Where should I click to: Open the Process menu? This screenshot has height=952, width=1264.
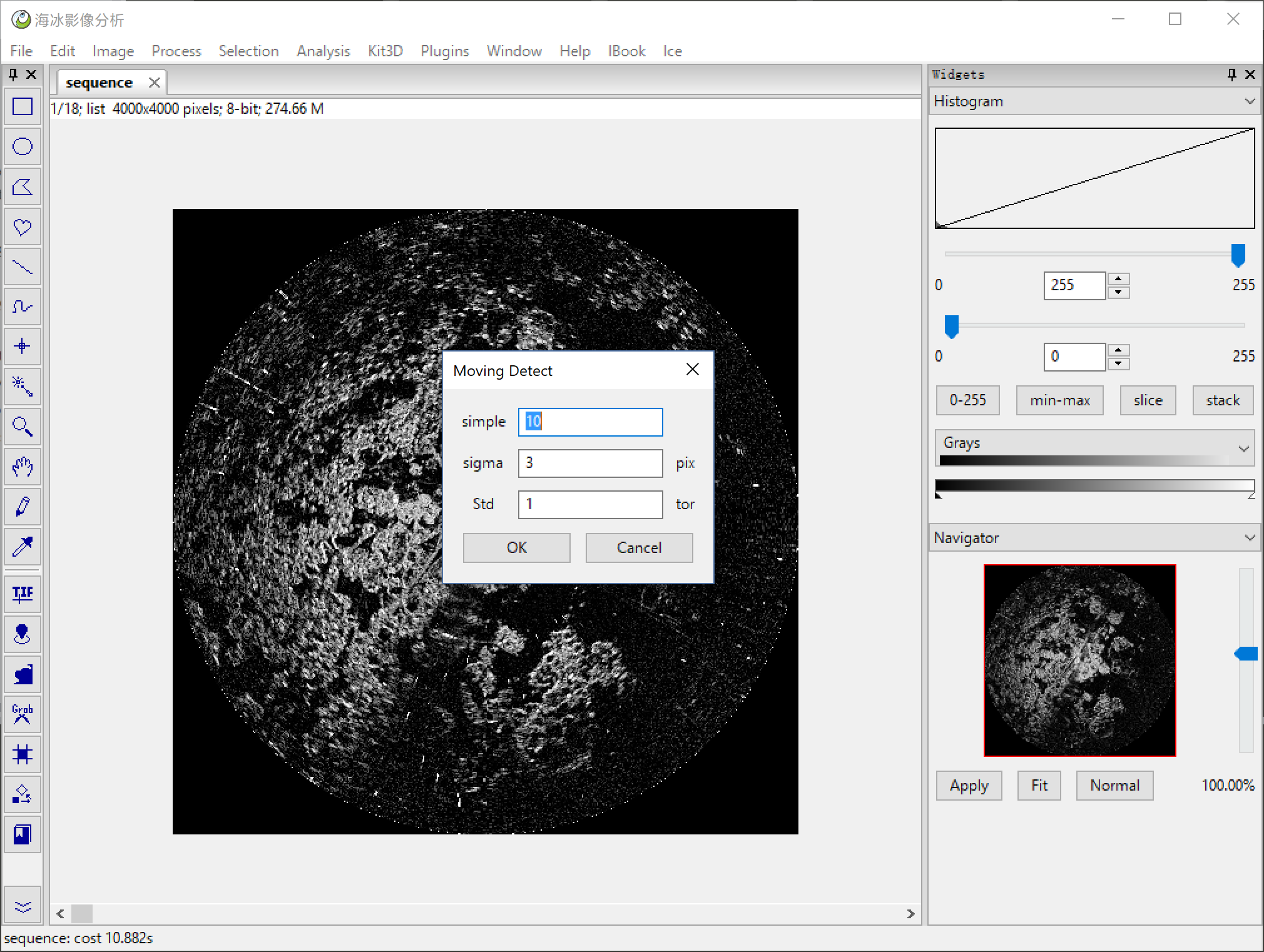[176, 51]
